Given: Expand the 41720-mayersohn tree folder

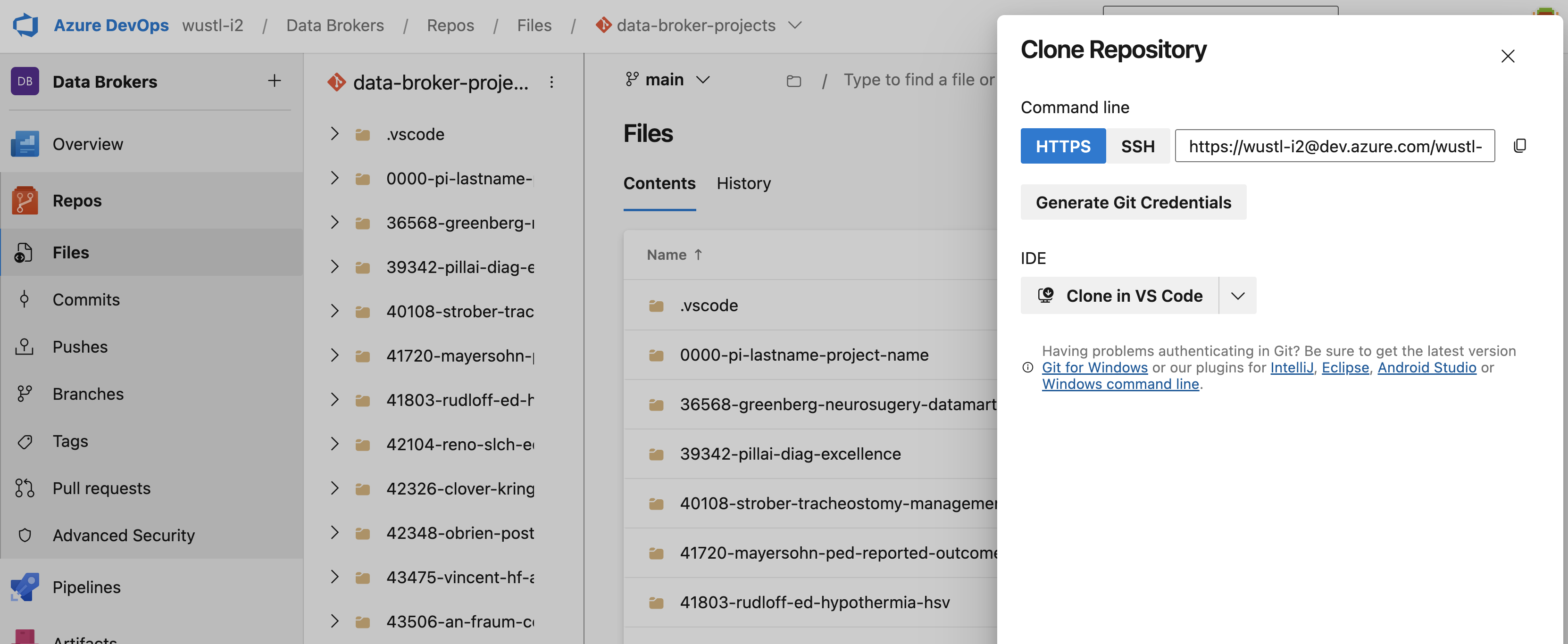Looking at the screenshot, I should (334, 355).
